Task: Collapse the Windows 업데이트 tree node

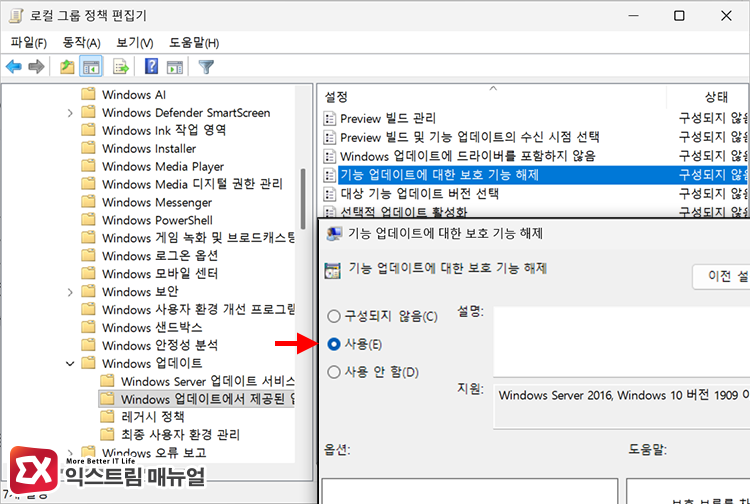Action: pos(70,363)
